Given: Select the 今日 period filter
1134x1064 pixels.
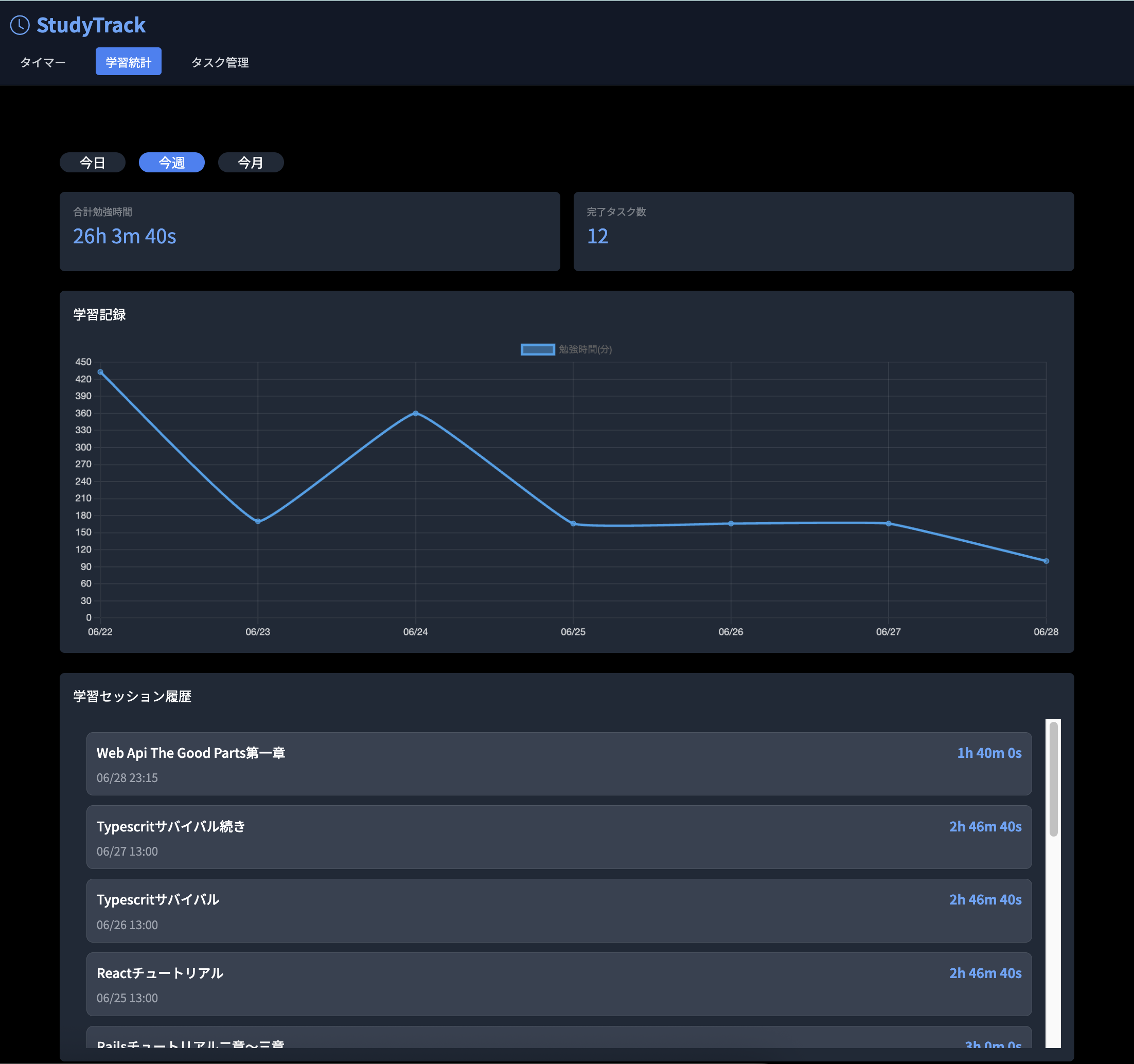Looking at the screenshot, I should [x=93, y=163].
